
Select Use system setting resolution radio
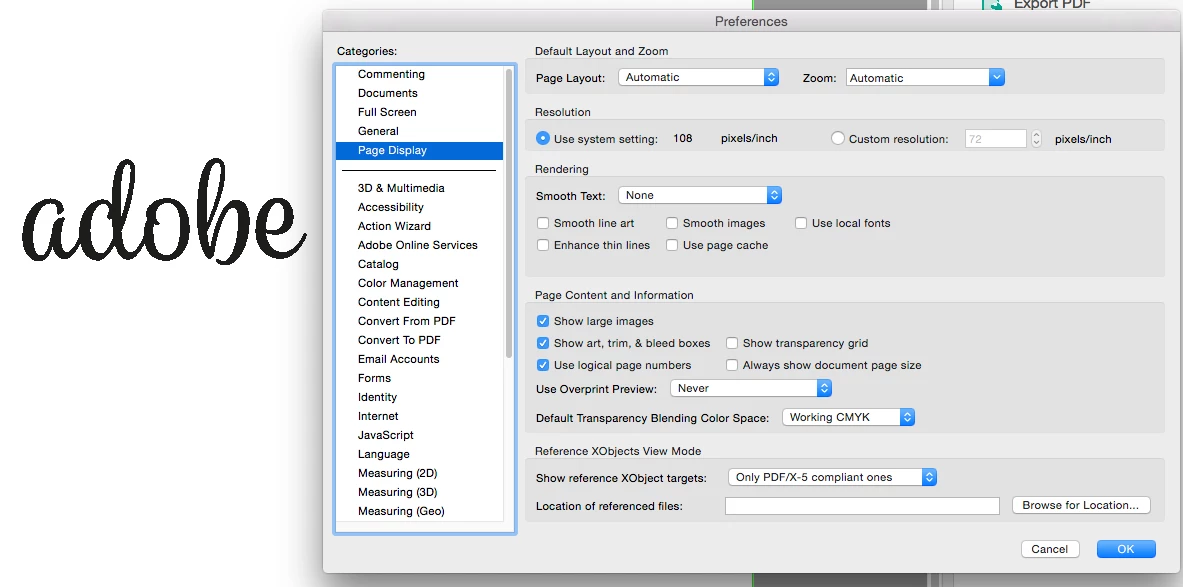542,138
